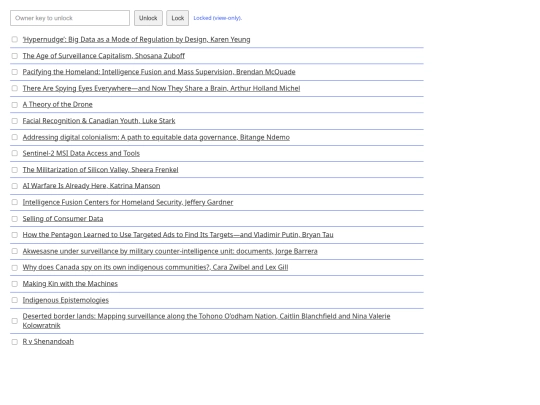The height and width of the screenshot is (405, 540).
Task: Open the 'Hypernudge' Big Data link
Action: point(136,40)
